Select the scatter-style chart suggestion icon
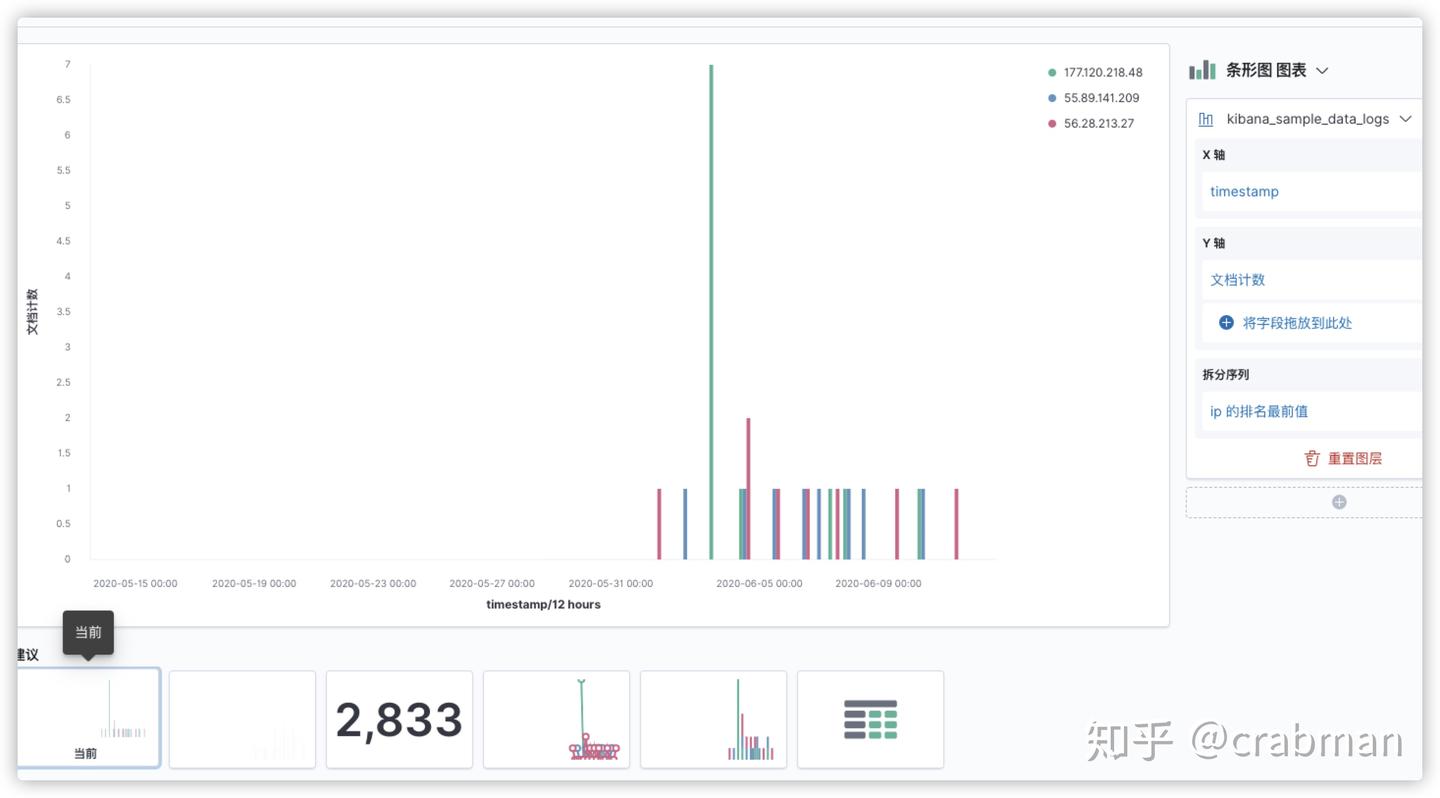Image resolution: width=1440 pixels, height=798 pixels. point(556,717)
